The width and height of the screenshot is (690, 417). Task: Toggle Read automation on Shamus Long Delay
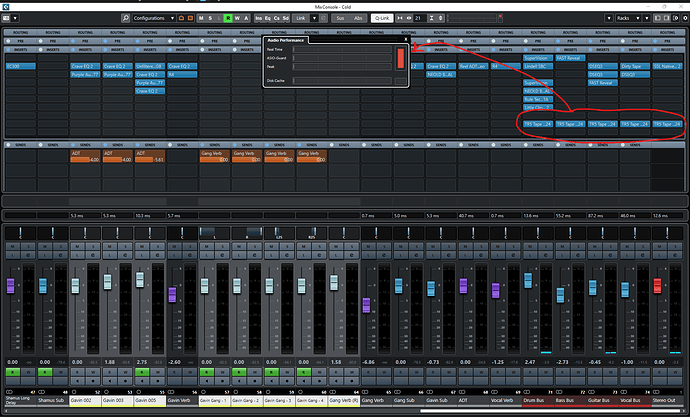13,372
